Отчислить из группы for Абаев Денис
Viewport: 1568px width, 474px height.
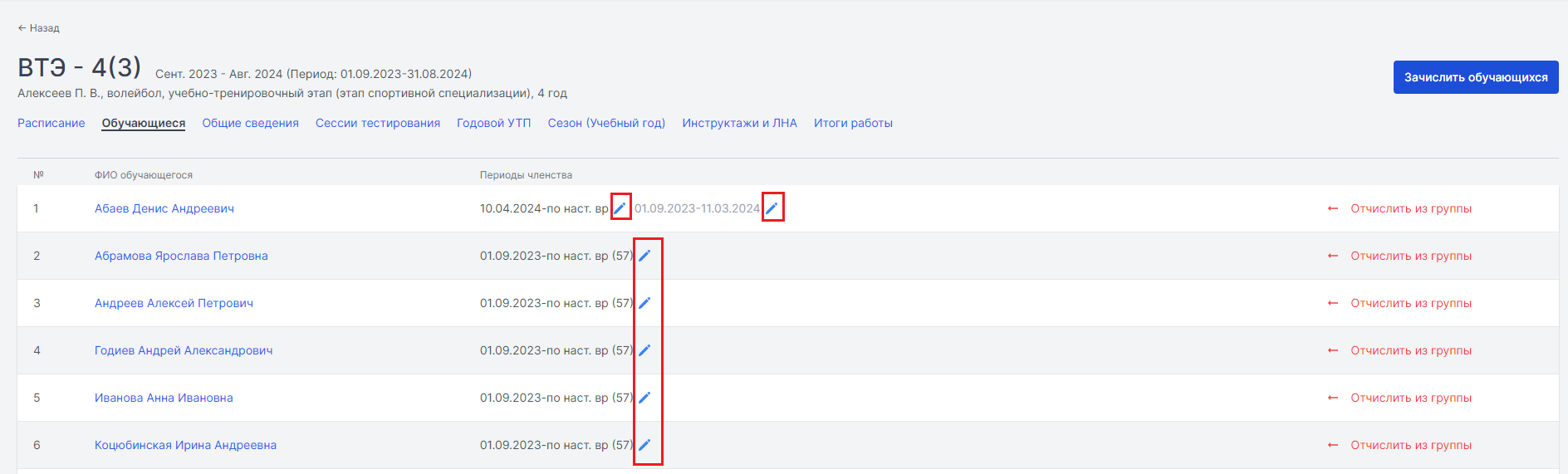coord(1400,208)
